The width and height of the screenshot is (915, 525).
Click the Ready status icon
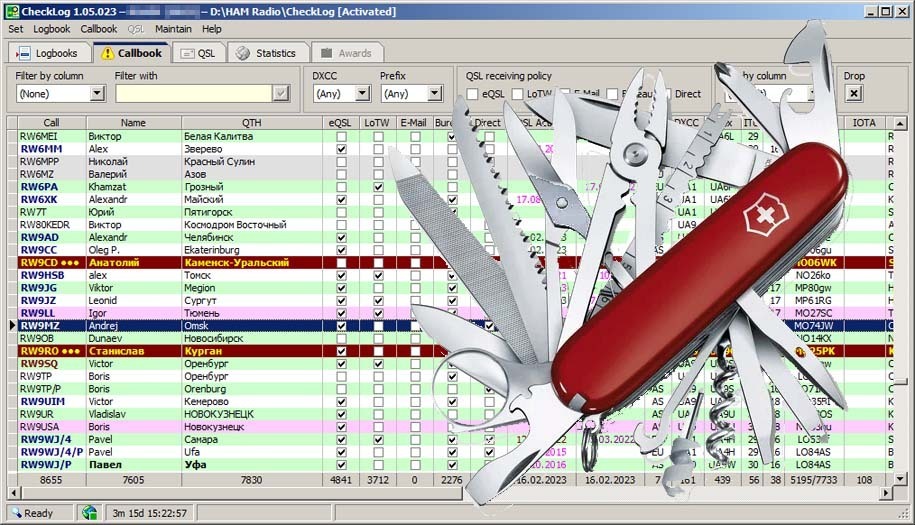click(x=16, y=513)
